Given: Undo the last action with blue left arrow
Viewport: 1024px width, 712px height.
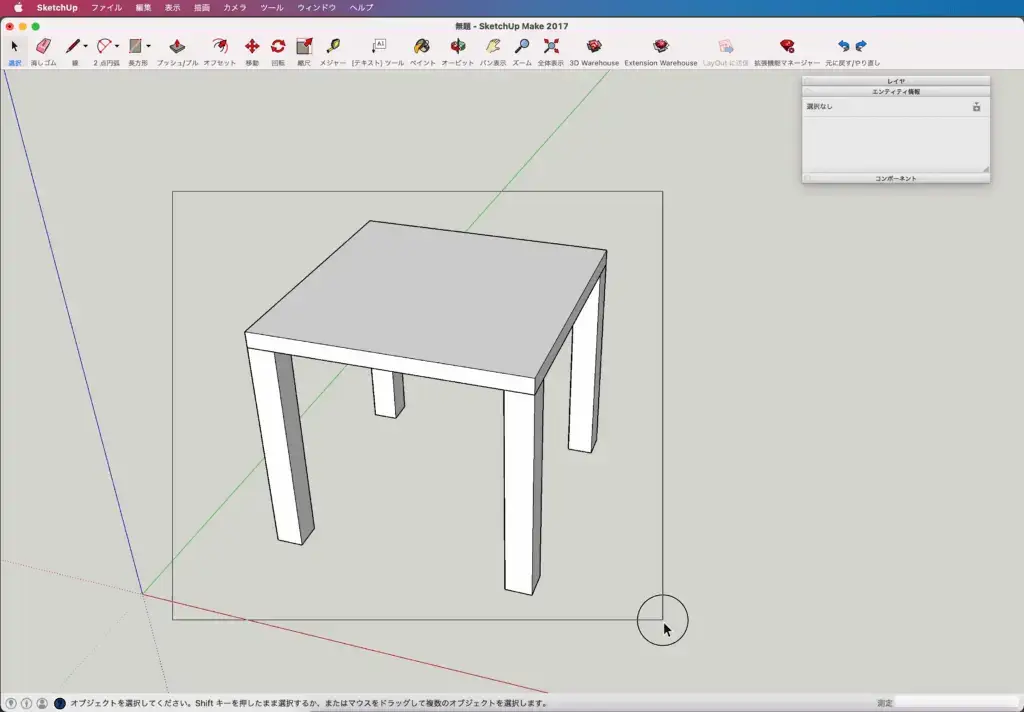Looking at the screenshot, I should click(x=844, y=46).
